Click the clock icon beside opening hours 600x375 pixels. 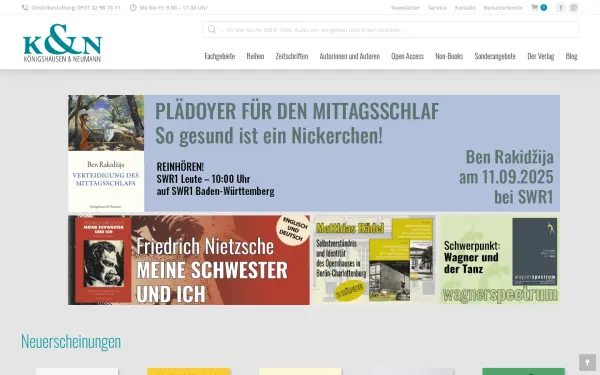(133, 8)
